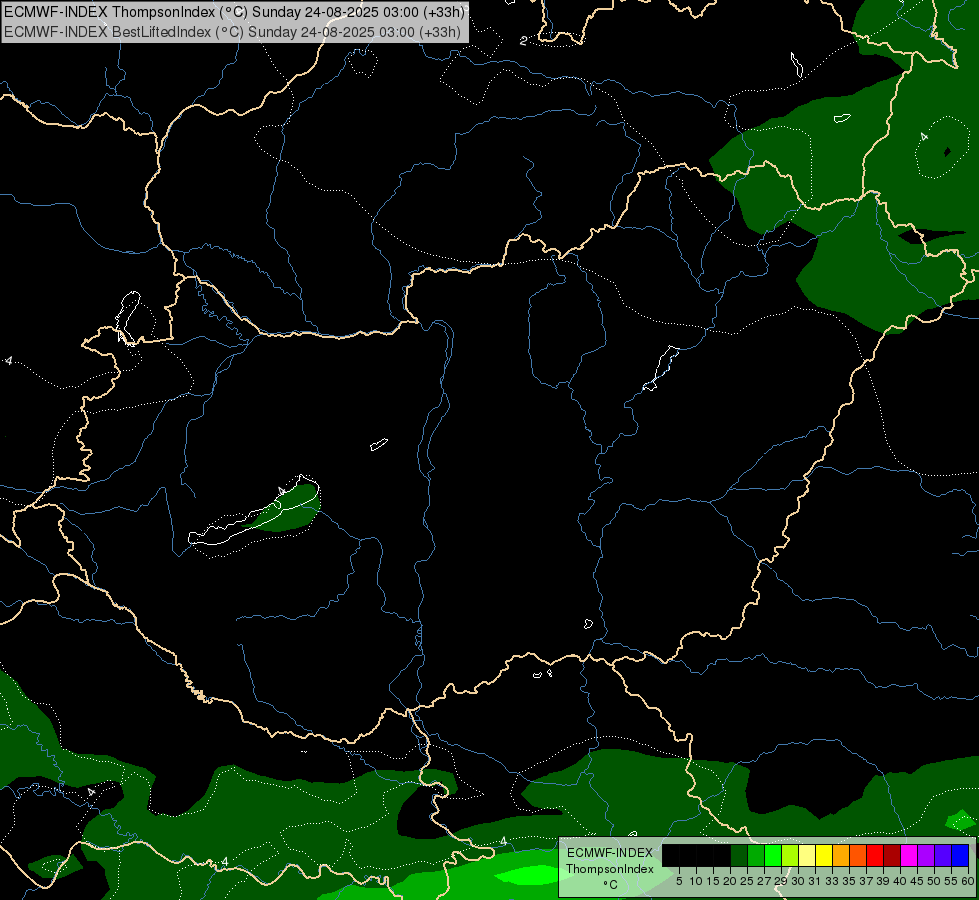
Task: Click legend scale value 37
Action: point(866,881)
